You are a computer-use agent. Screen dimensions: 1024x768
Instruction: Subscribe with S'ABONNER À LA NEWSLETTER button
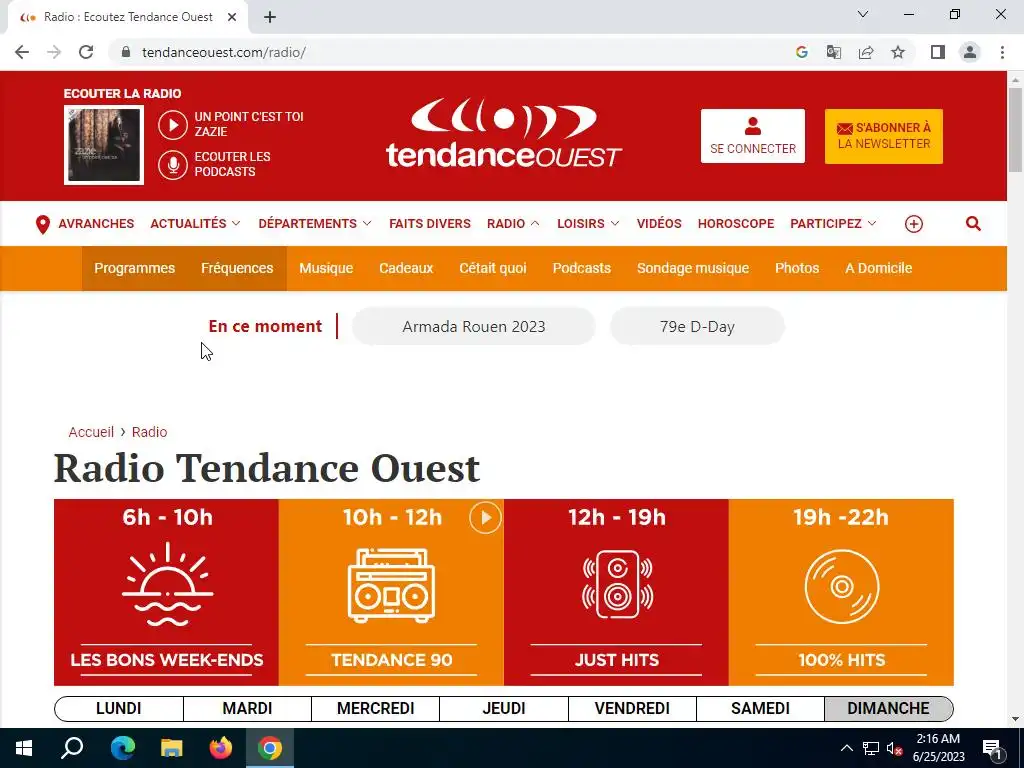884,136
